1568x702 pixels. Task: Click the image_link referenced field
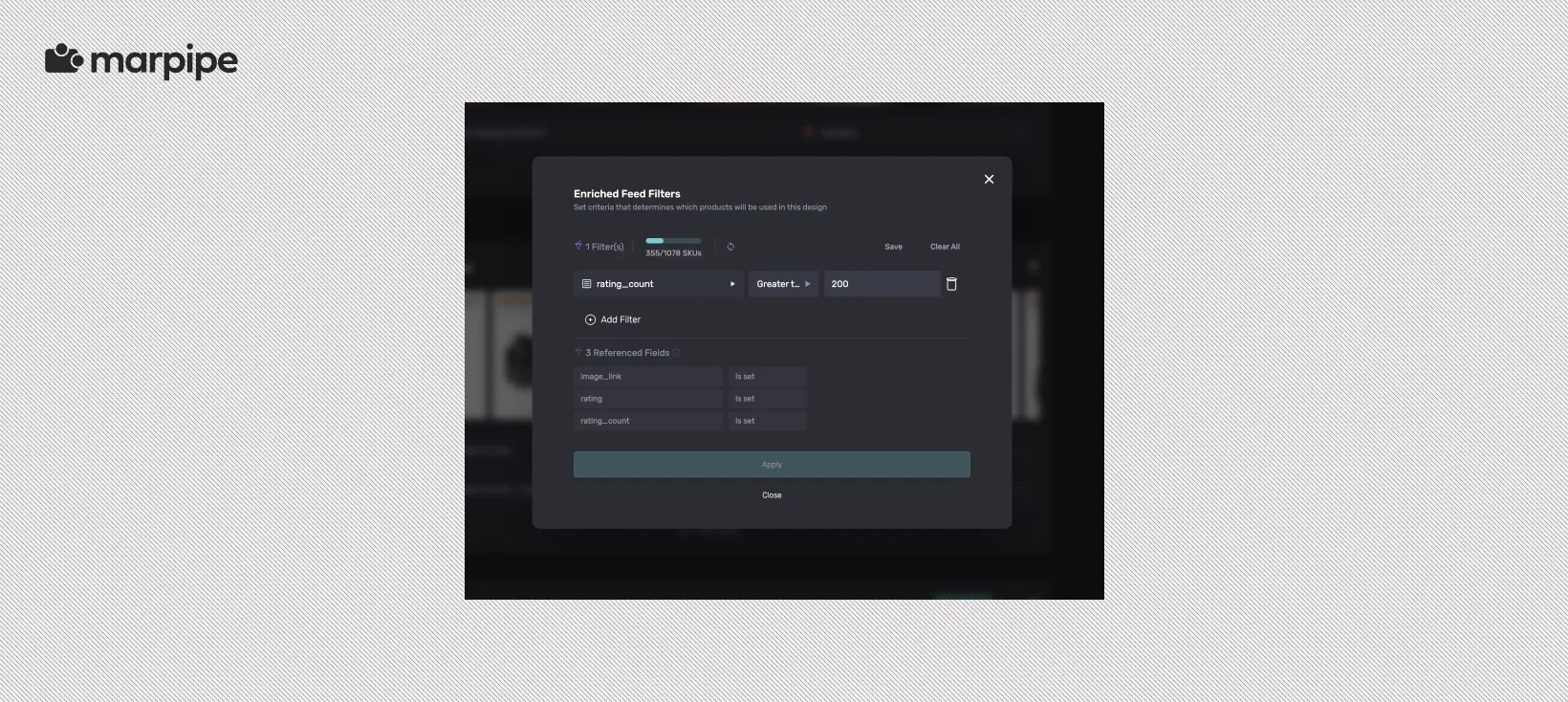point(648,377)
